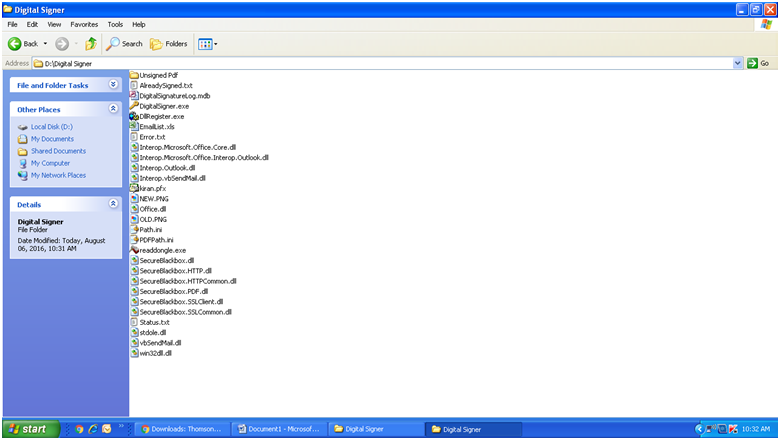Open the View menu
Viewport: 780px width, 440px height.
(54, 24)
